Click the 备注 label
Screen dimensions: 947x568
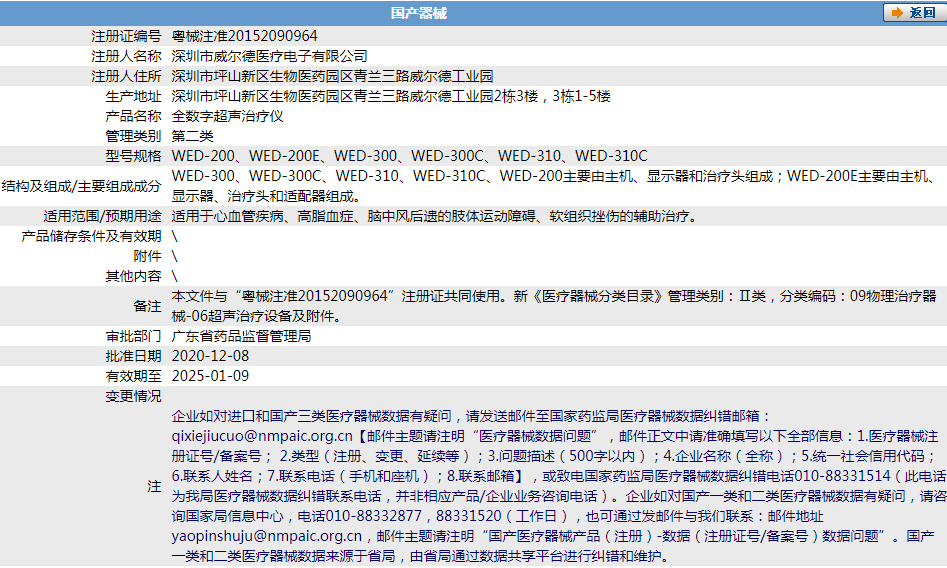point(147,306)
